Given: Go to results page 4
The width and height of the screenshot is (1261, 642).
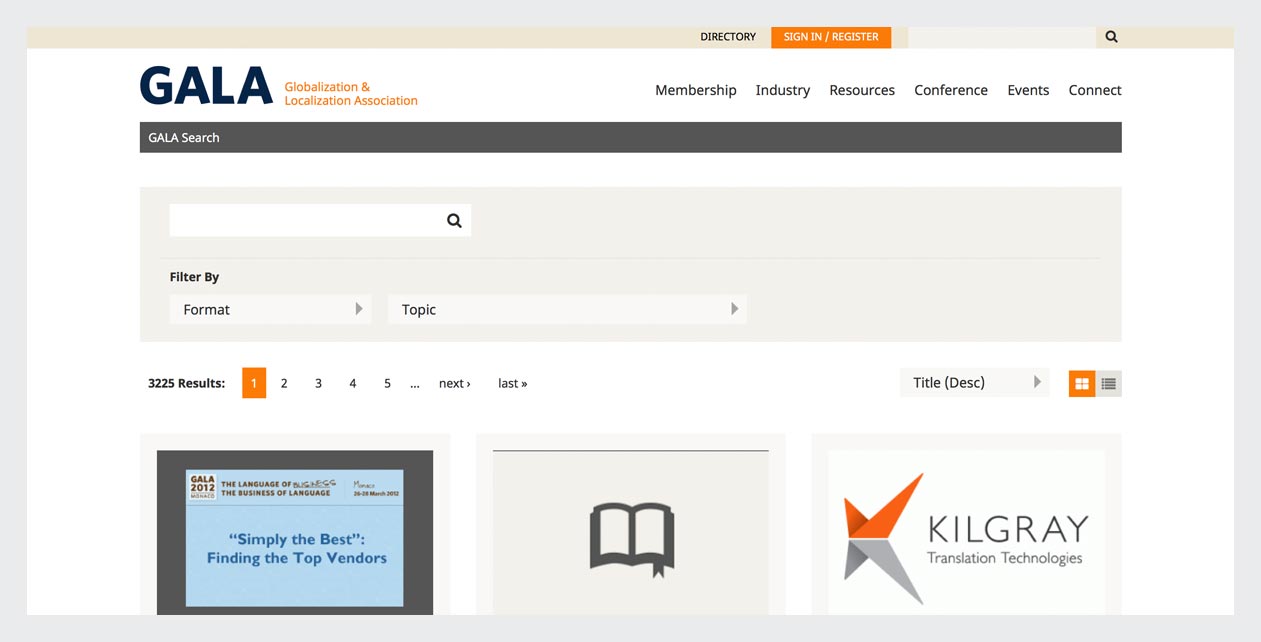Looking at the screenshot, I should (x=352, y=383).
